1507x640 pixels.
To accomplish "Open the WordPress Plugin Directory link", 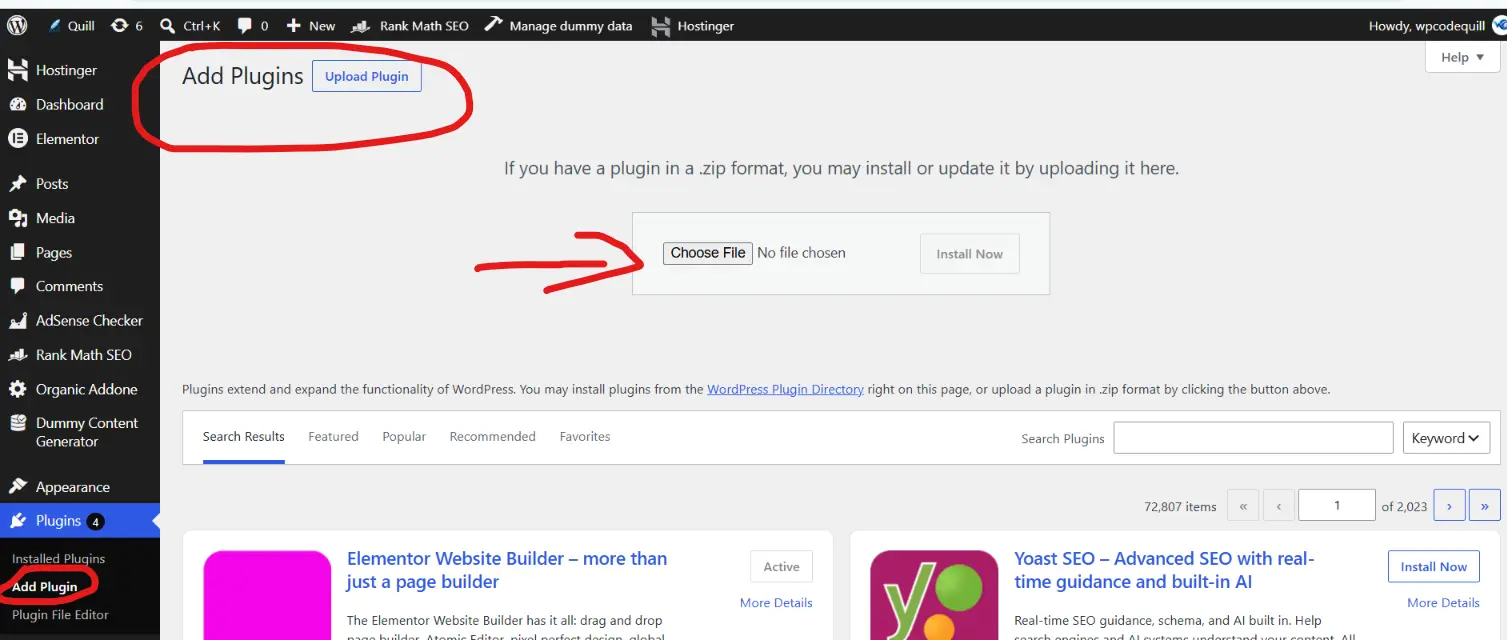I will 785,389.
